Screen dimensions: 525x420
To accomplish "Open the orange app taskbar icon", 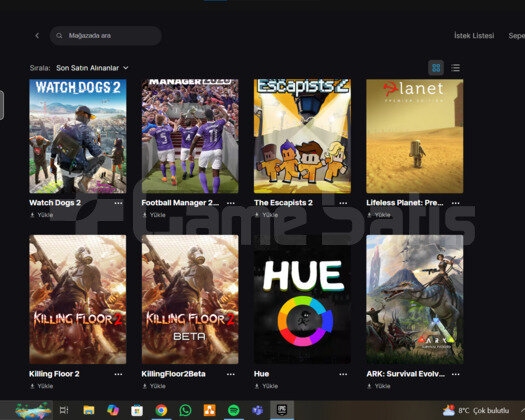I will coord(210,410).
